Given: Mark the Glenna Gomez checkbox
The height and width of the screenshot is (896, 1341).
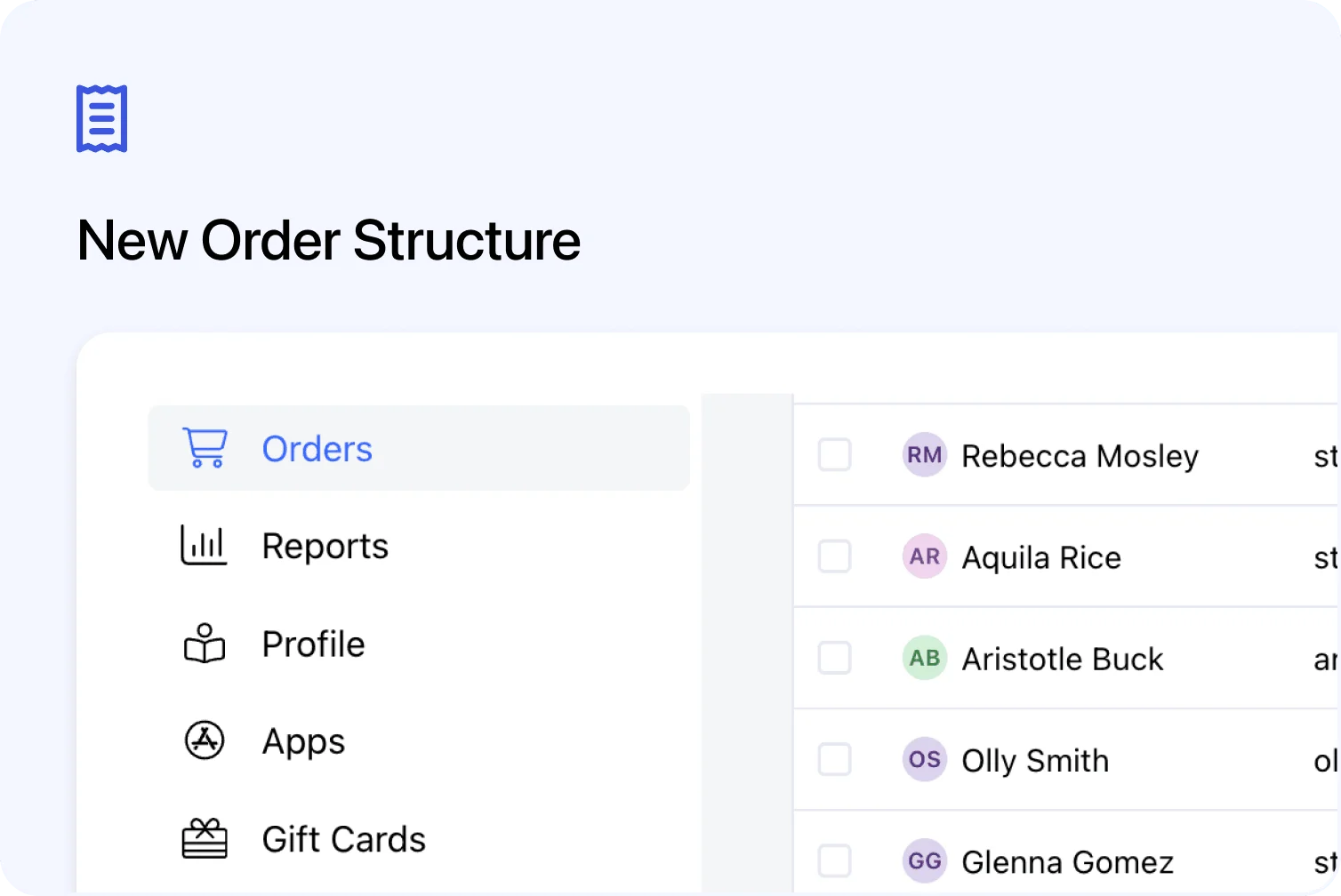Looking at the screenshot, I should (835, 860).
